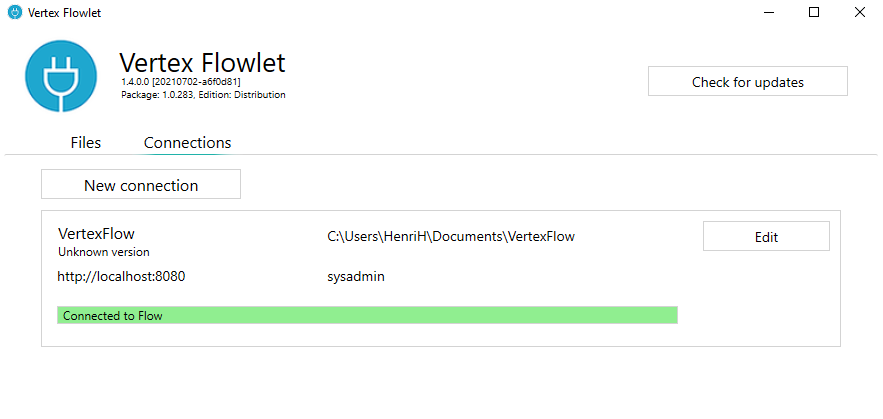Click the http://localhost:8080 address
This screenshot has width=883, height=419.
[x=121, y=277]
